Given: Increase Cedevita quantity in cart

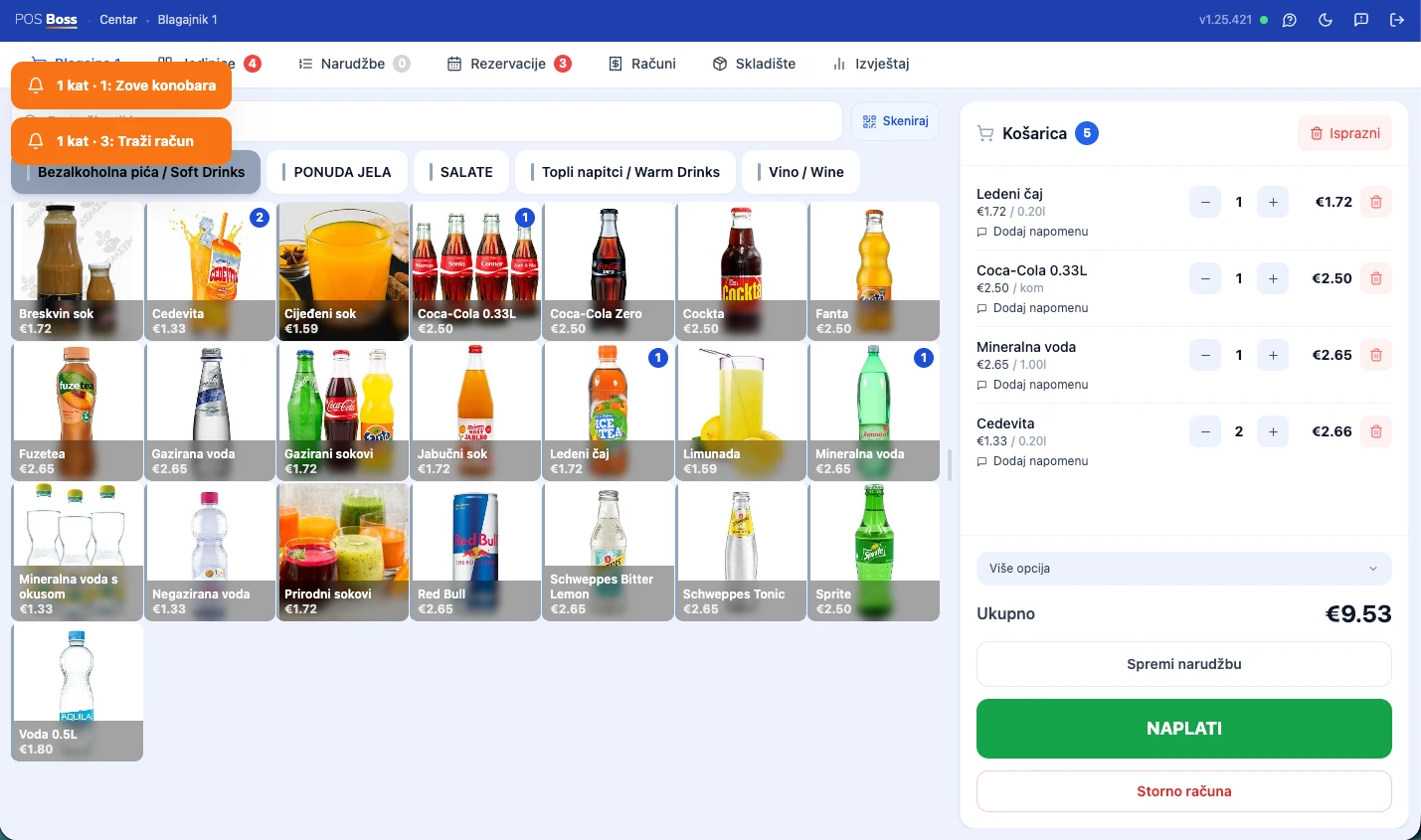Looking at the screenshot, I should [1273, 431].
